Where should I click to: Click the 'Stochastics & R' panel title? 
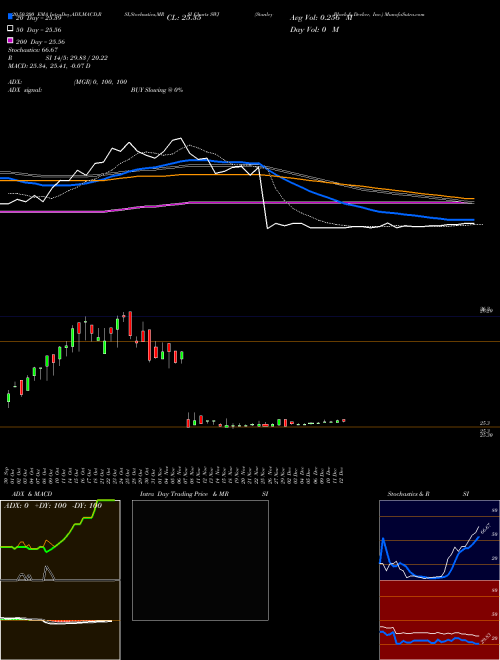pyautogui.click(x=408, y=494)
